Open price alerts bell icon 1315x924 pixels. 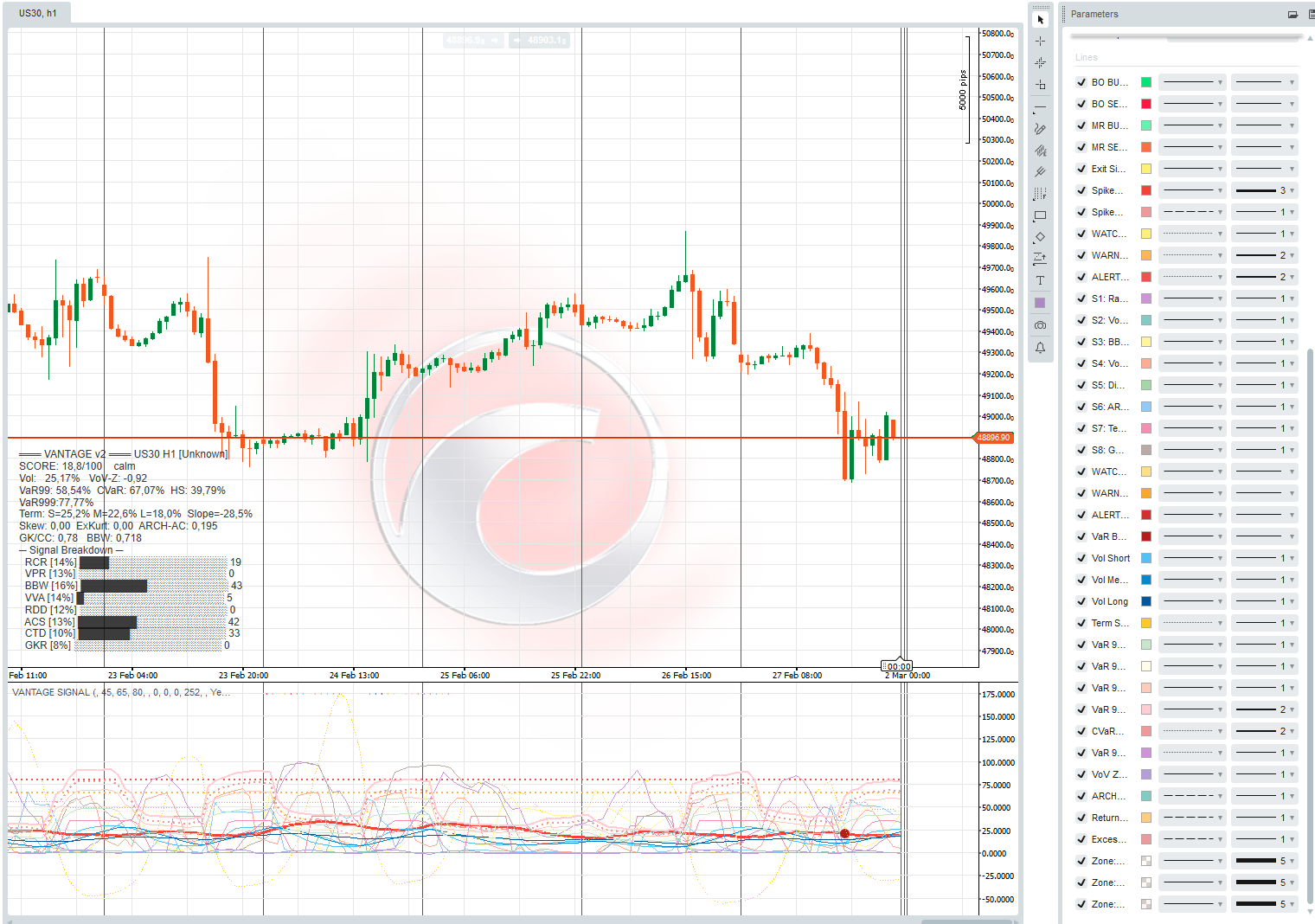(x=1040, y=348)
